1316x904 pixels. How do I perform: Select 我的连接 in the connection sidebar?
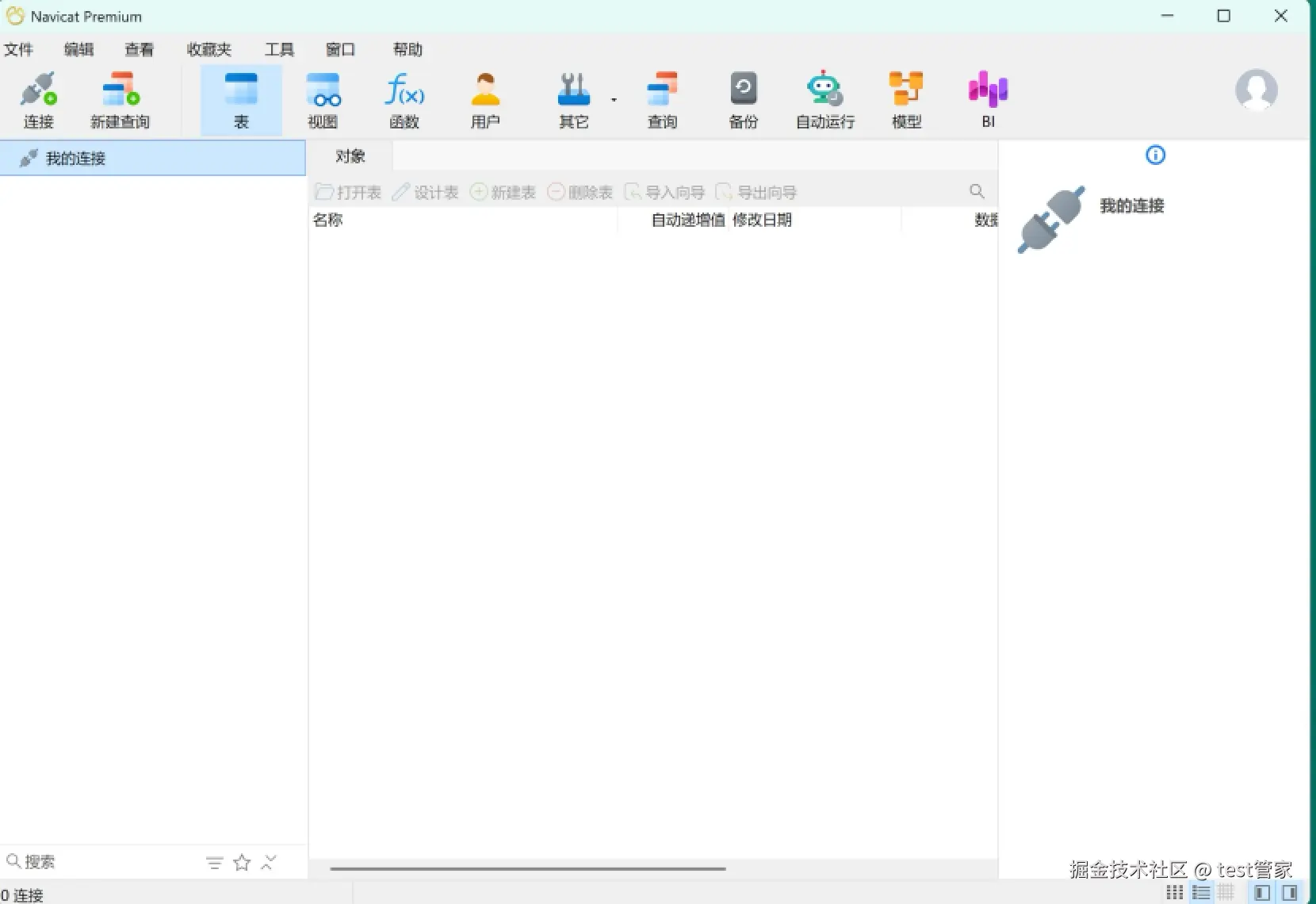77,158
